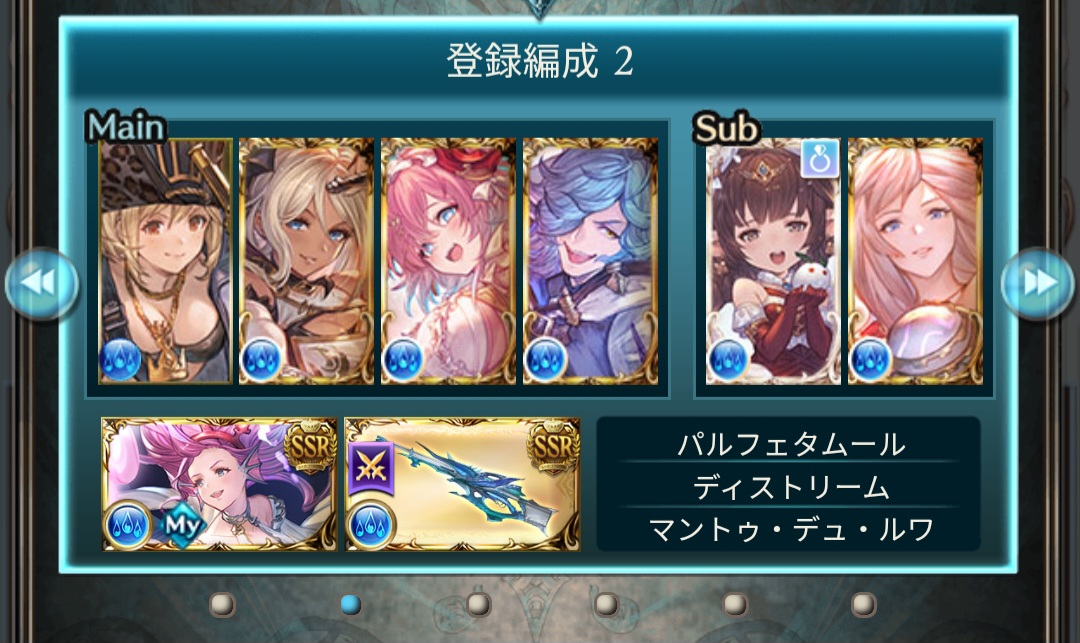Click water element icon on summon card
The image size is (1080, 643).
tap(127, 525)
